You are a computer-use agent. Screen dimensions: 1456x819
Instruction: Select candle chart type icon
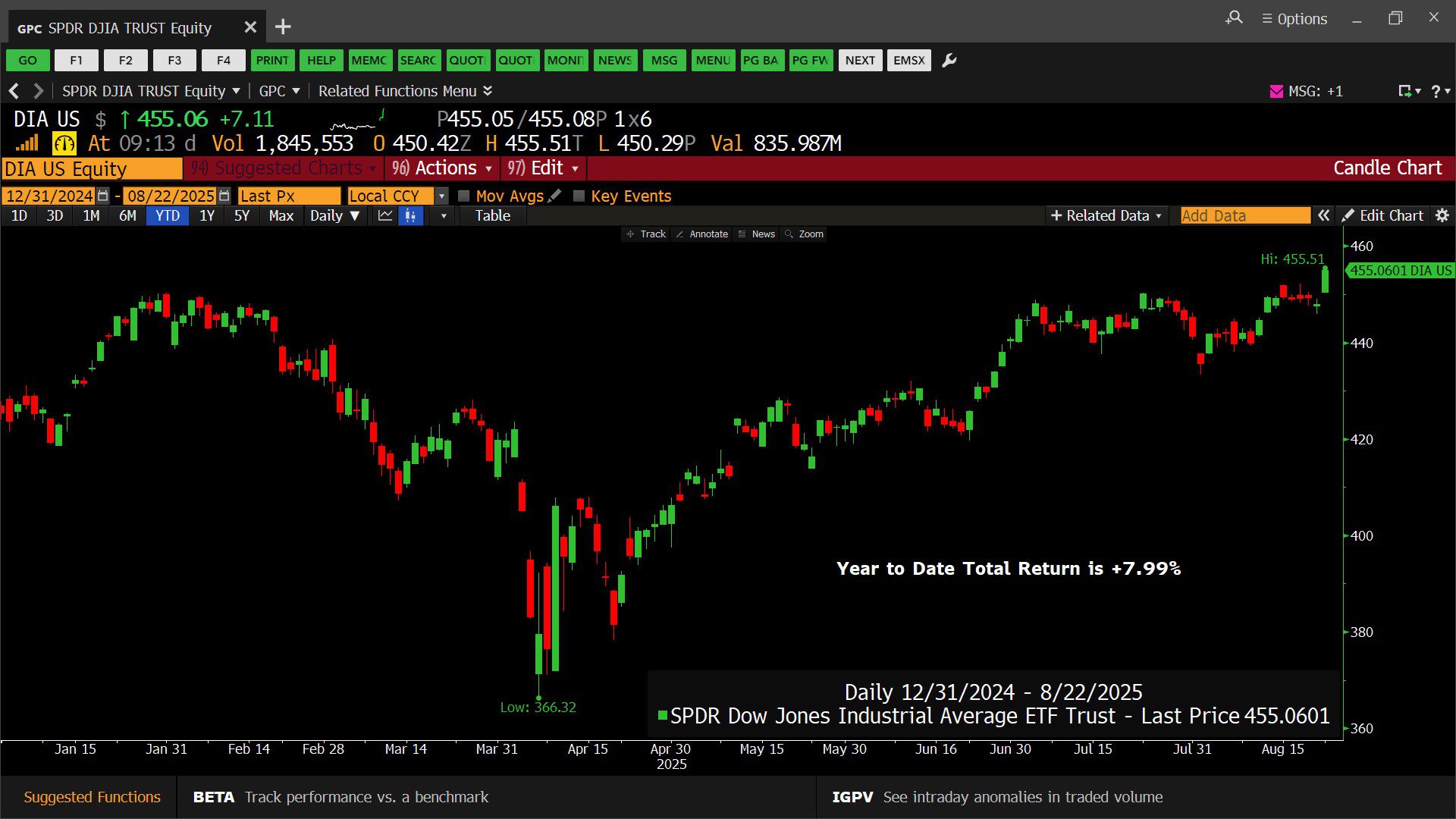(x=410, y=216)
